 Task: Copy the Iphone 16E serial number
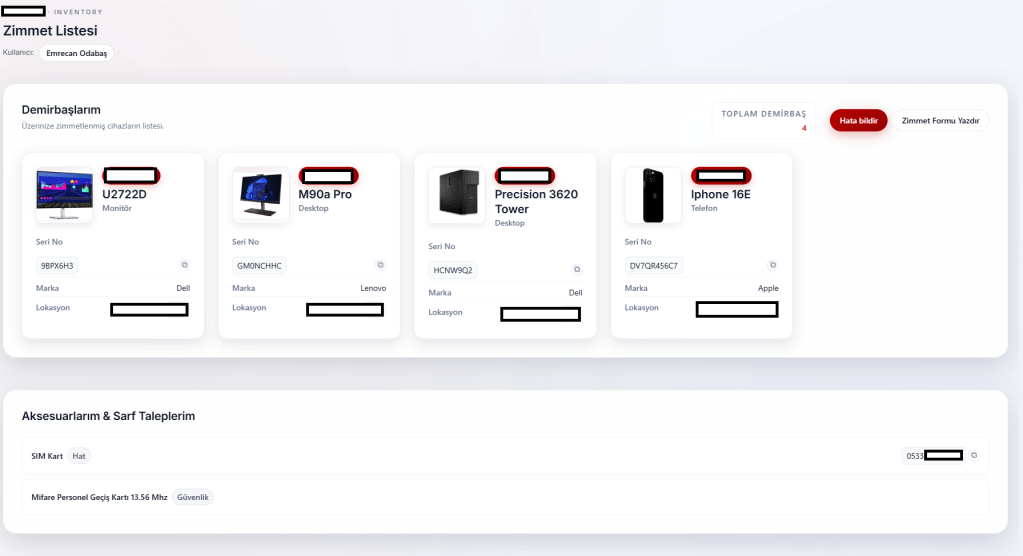772,265
